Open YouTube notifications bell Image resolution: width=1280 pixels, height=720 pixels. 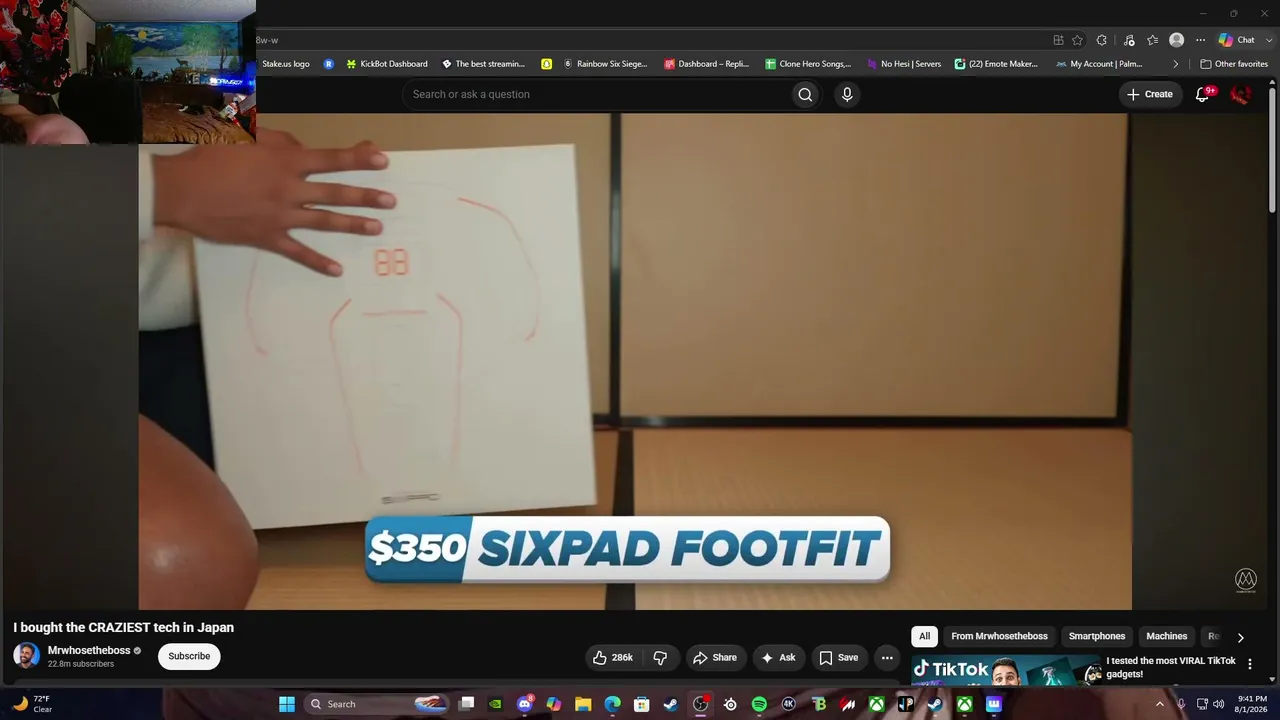[1203, 94]
